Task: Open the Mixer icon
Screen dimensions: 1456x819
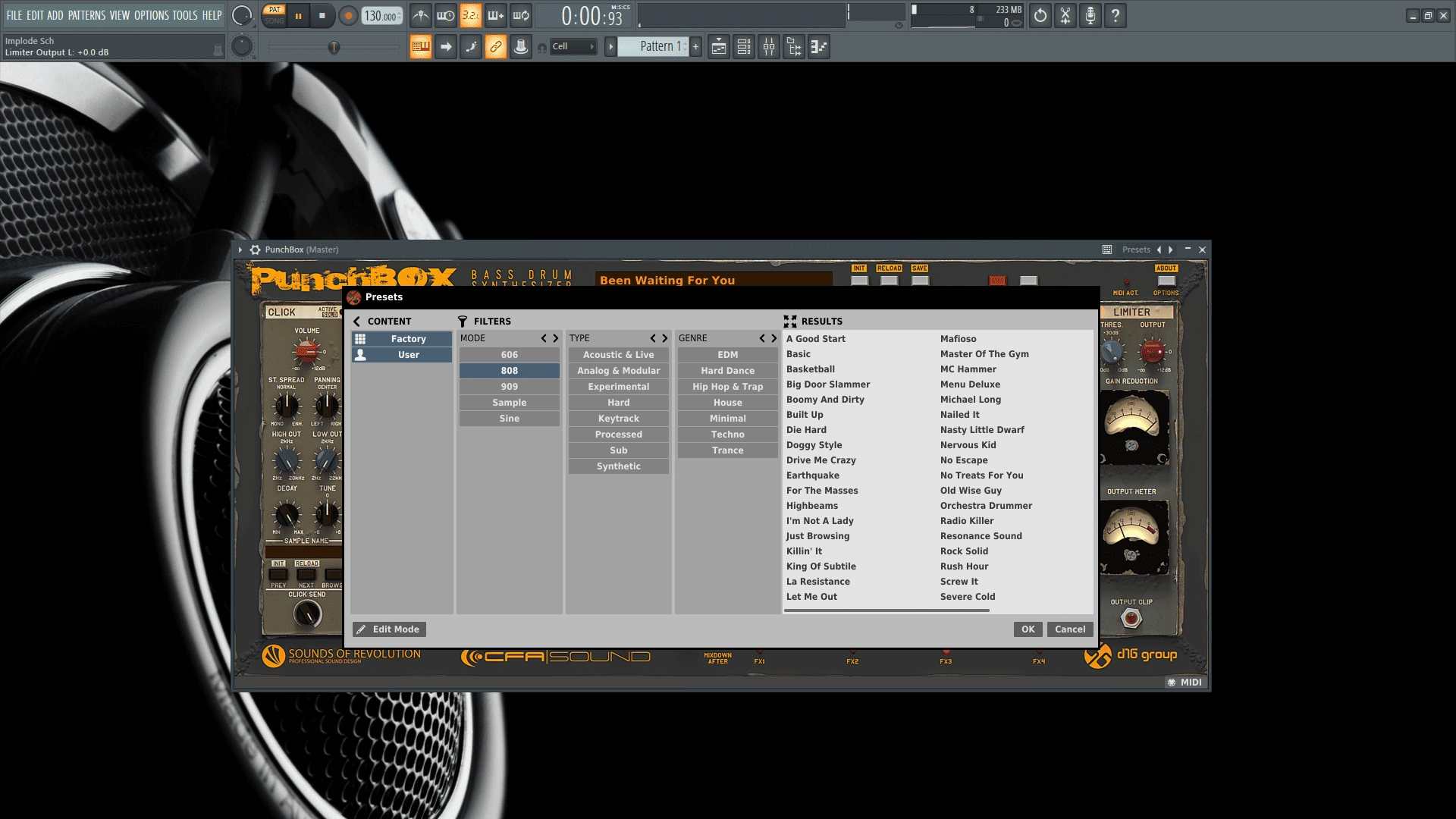Action: tap(769, 47)
